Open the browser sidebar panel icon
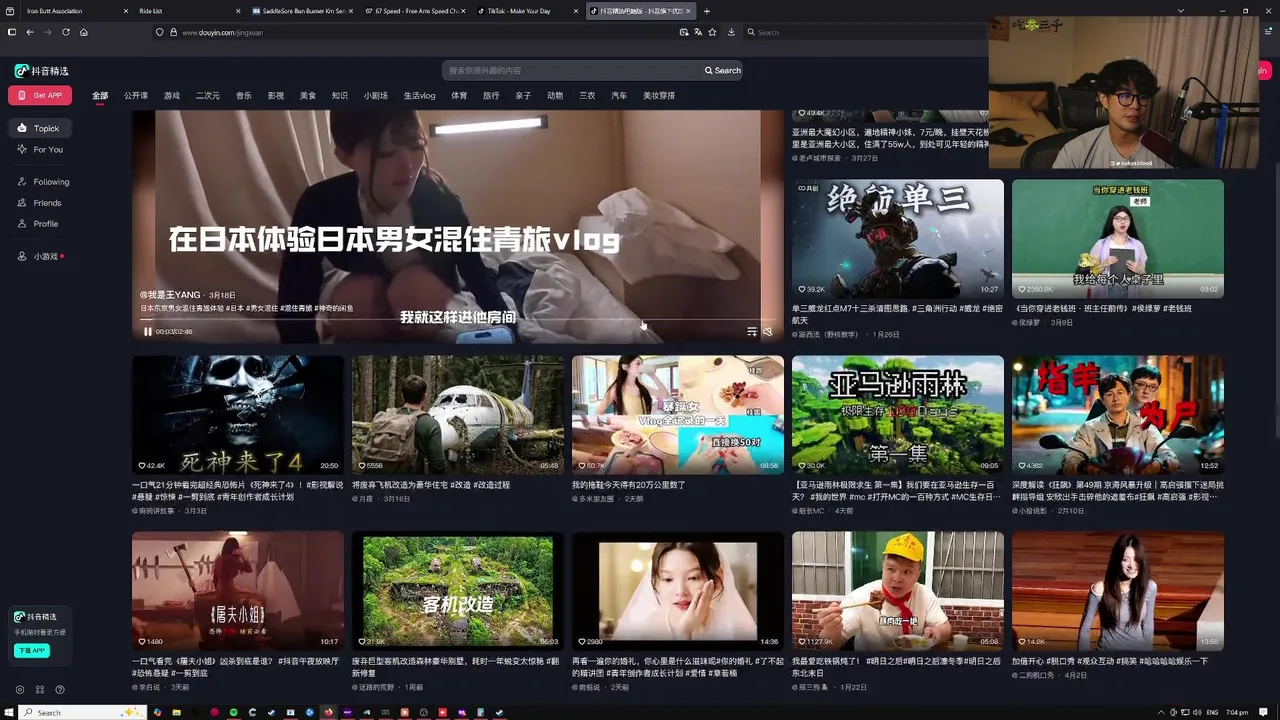Screen dimensions: 1280x720 pyautogui.click(x=12, y=32)
